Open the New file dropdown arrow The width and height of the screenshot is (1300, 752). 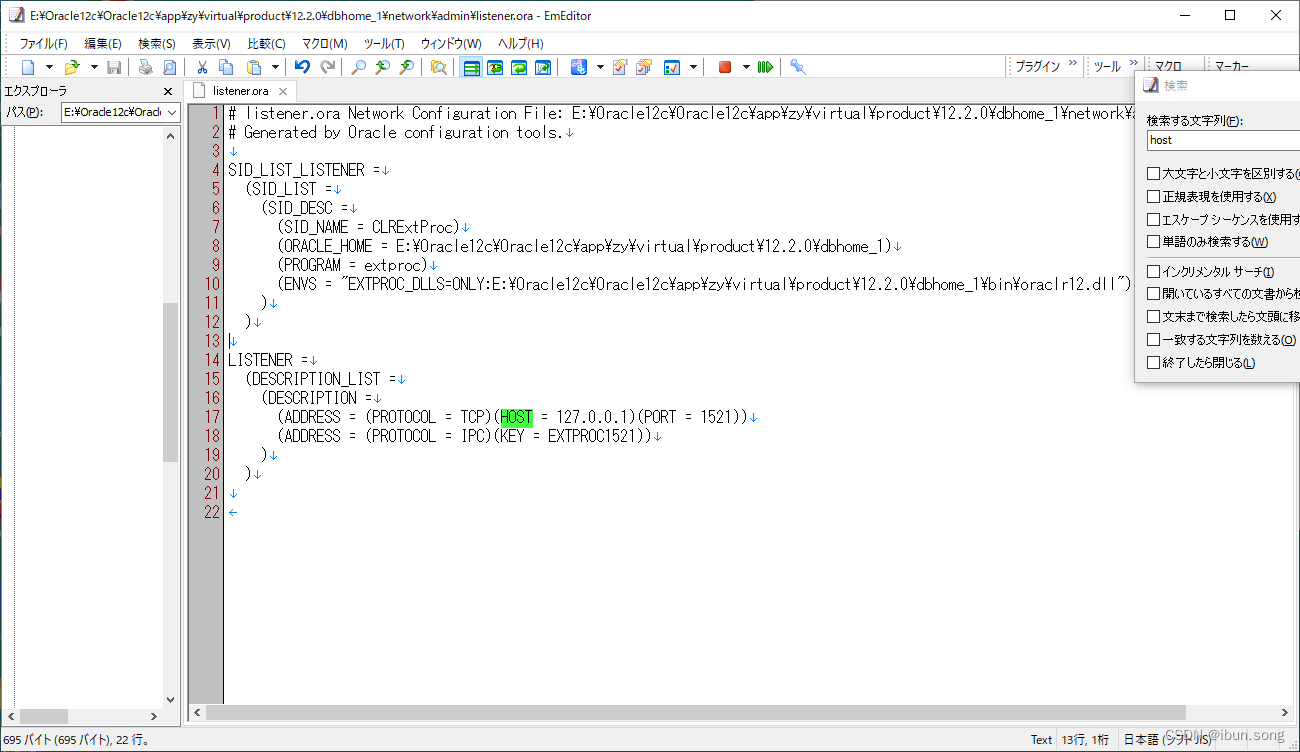click(x=51, y=67)
